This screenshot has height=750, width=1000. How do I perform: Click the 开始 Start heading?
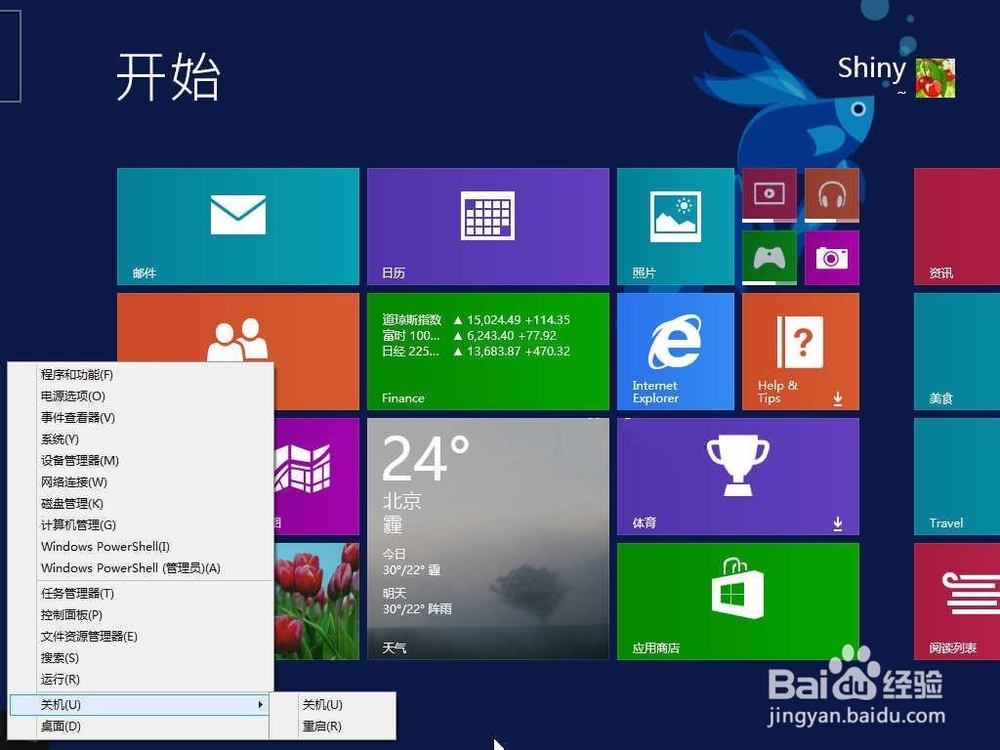[x=168, y=77]
